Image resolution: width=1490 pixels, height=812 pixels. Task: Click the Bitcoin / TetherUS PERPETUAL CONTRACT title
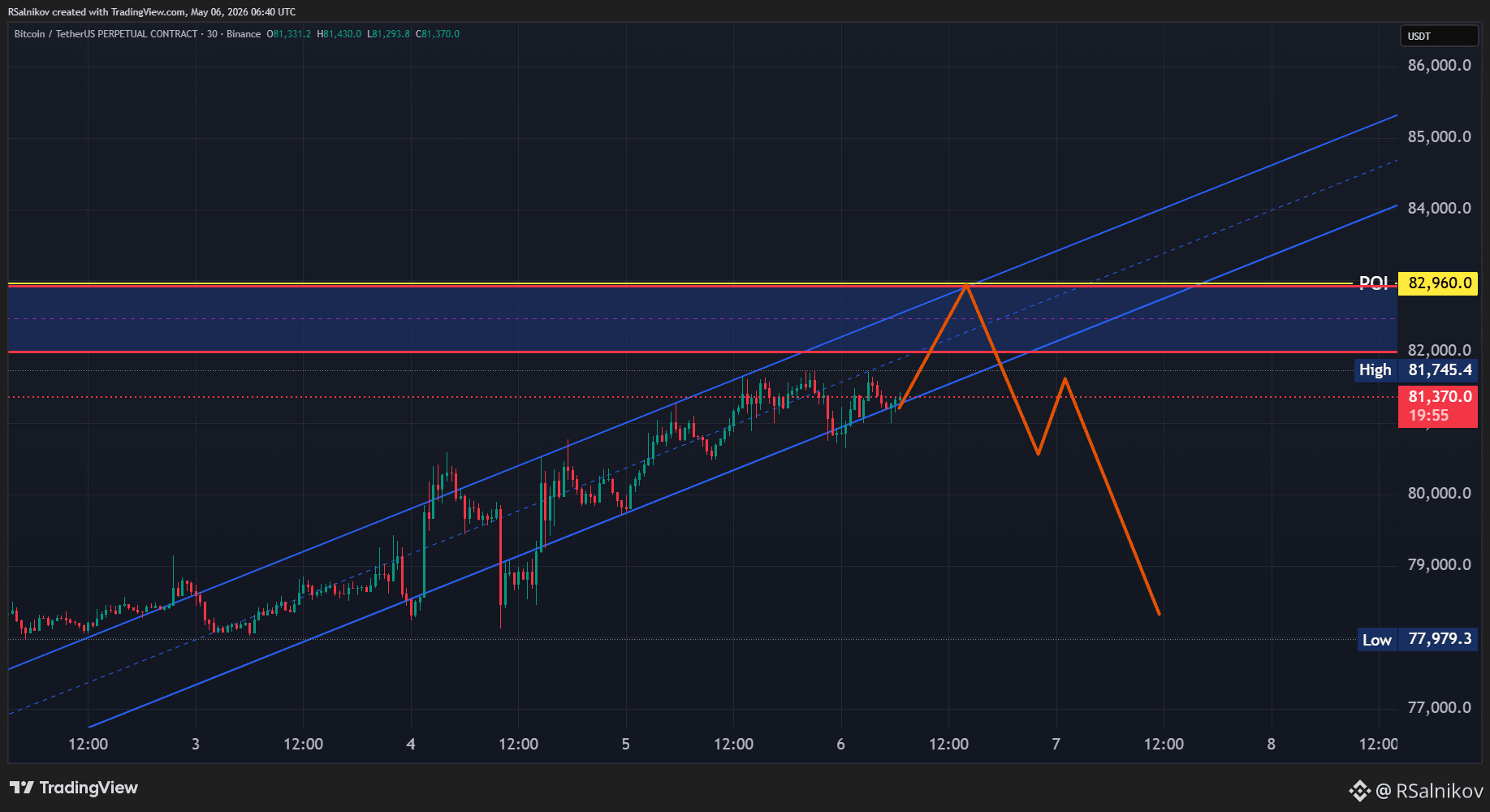click(106, 34)
